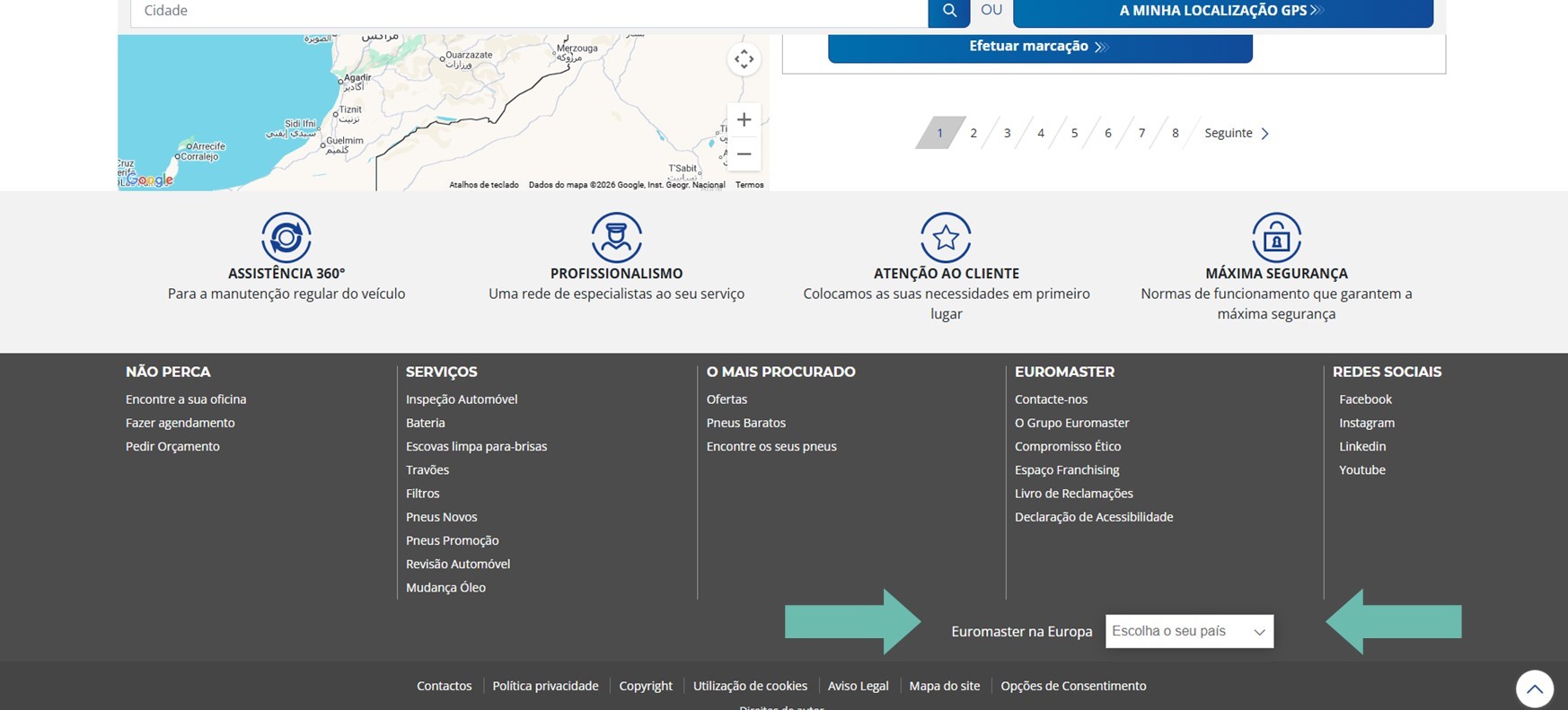Go to results page 7

[1141, 133]
